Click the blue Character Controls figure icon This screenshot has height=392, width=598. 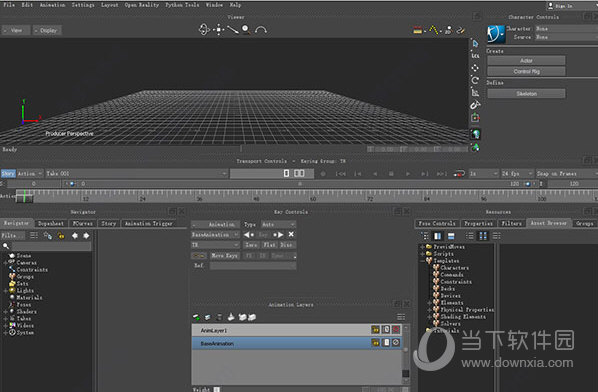496,34
